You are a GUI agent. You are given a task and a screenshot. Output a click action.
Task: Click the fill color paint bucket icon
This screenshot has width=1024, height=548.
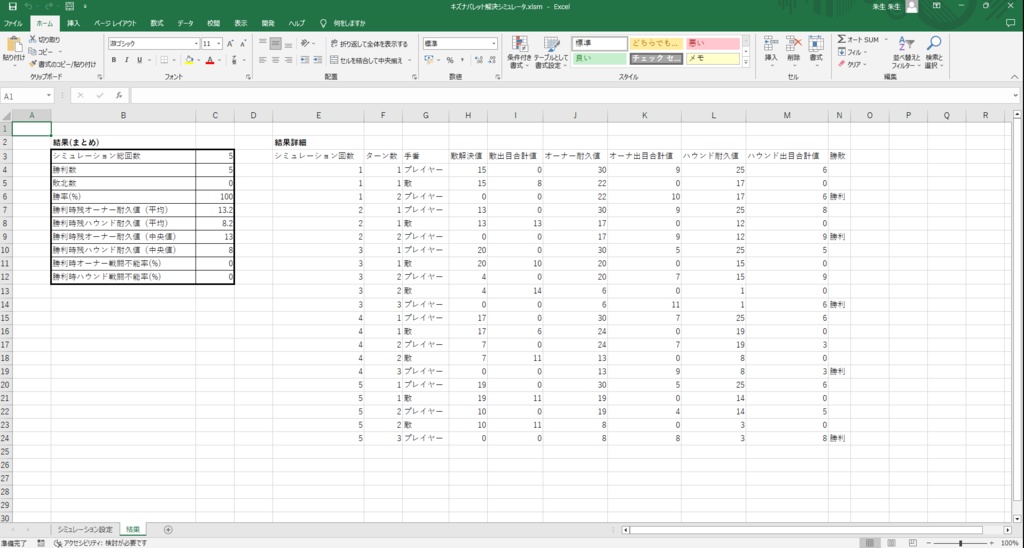pos(189,60)
